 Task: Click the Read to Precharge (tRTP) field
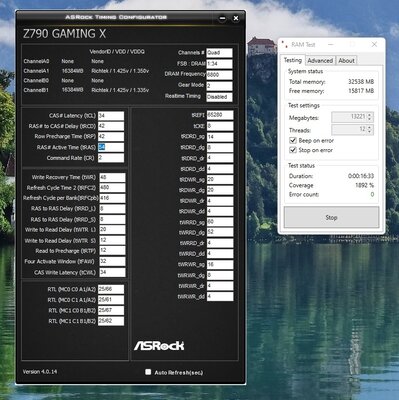coord(112,251)
